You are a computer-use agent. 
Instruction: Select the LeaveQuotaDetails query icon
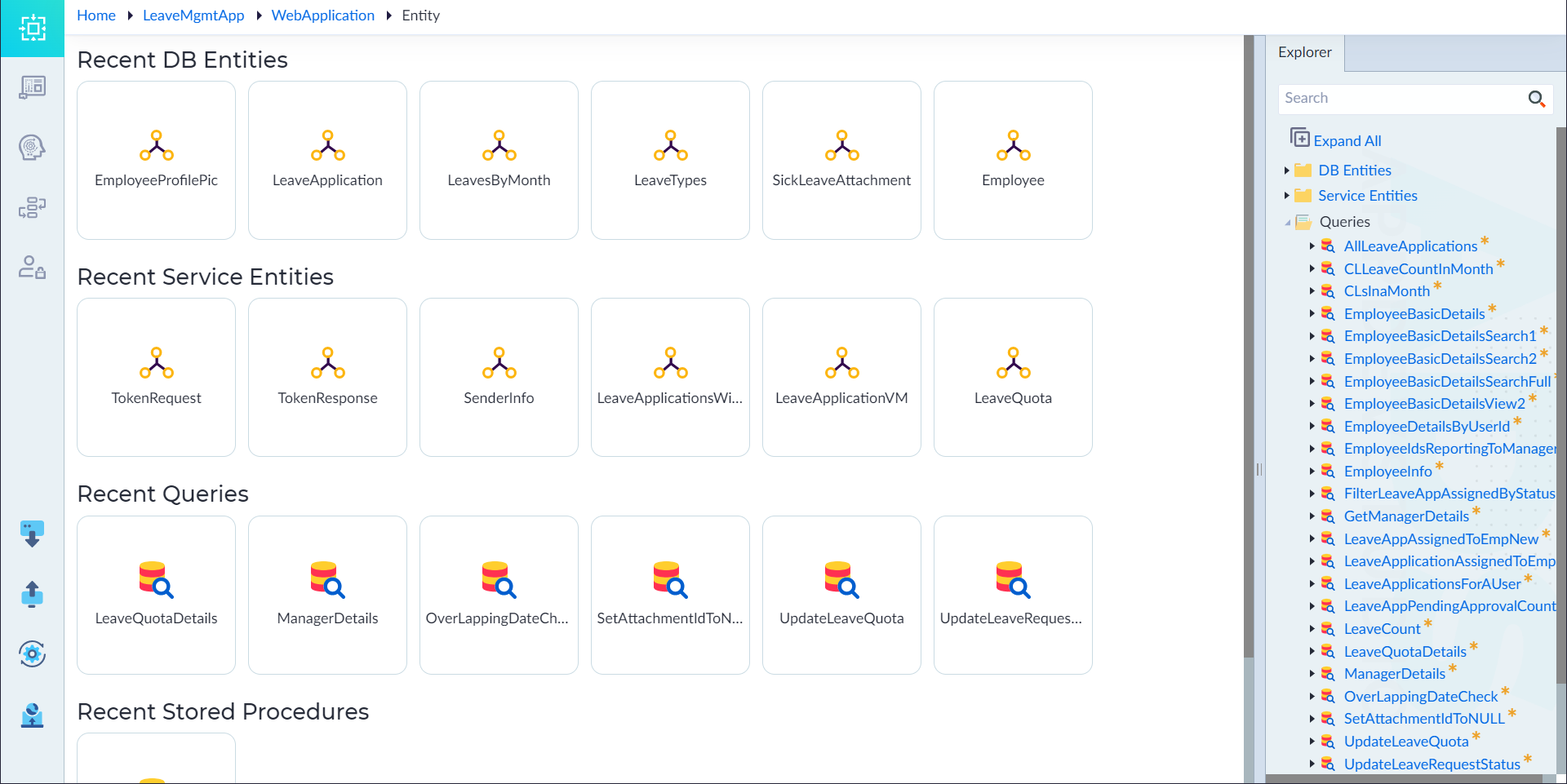[156, 580]
